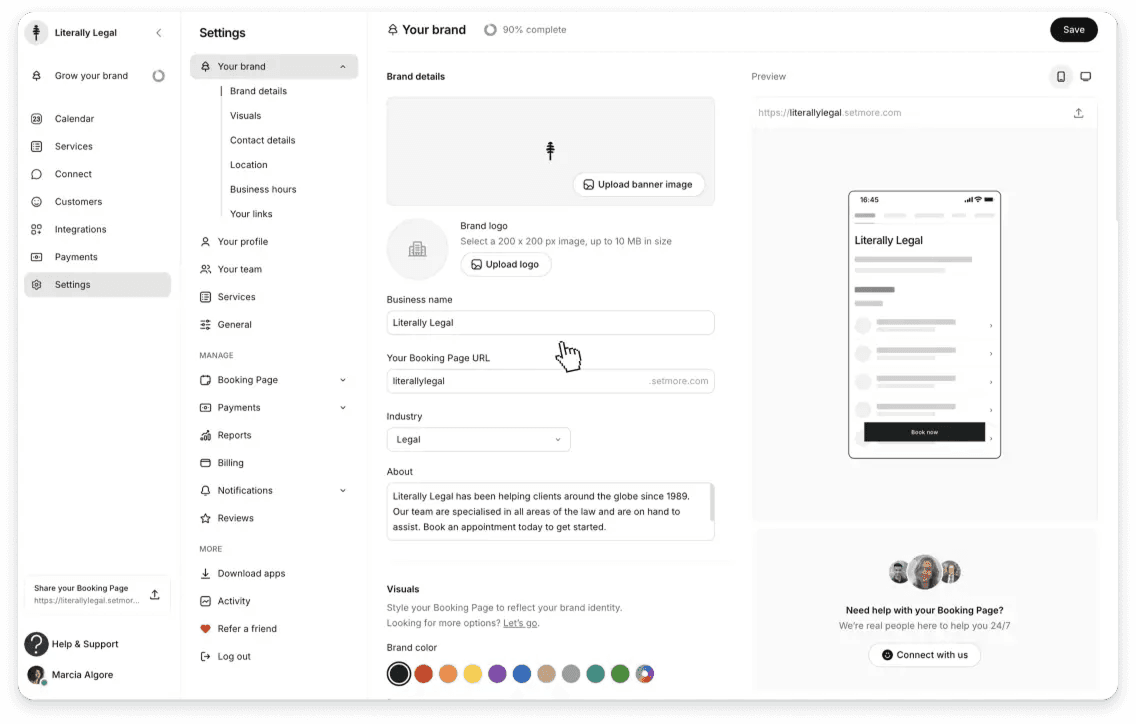This screenshot has width=1136, height=724.
Task: Click the Download apps arrow icon
Action: coord(205,573)
